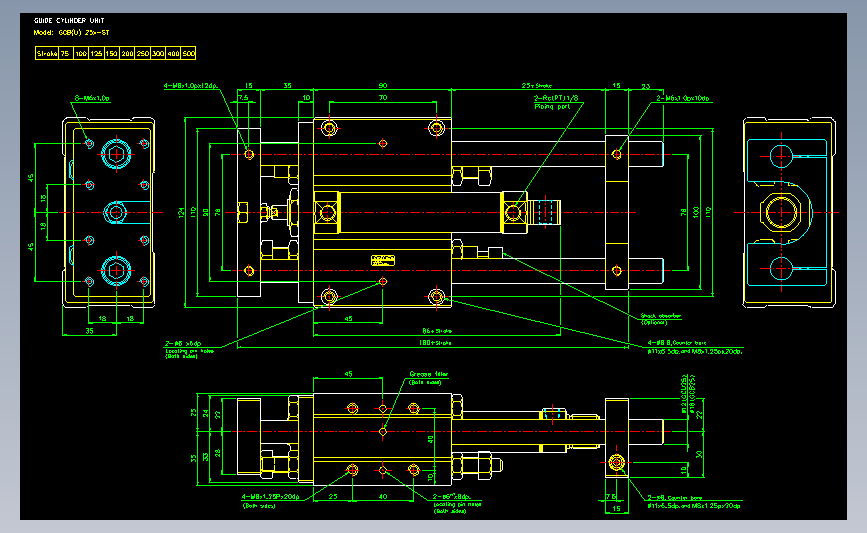867x533 pixels.
Task: Click the 'Model: GCB(U) 25x-ST' label
Action: (71, 33)
